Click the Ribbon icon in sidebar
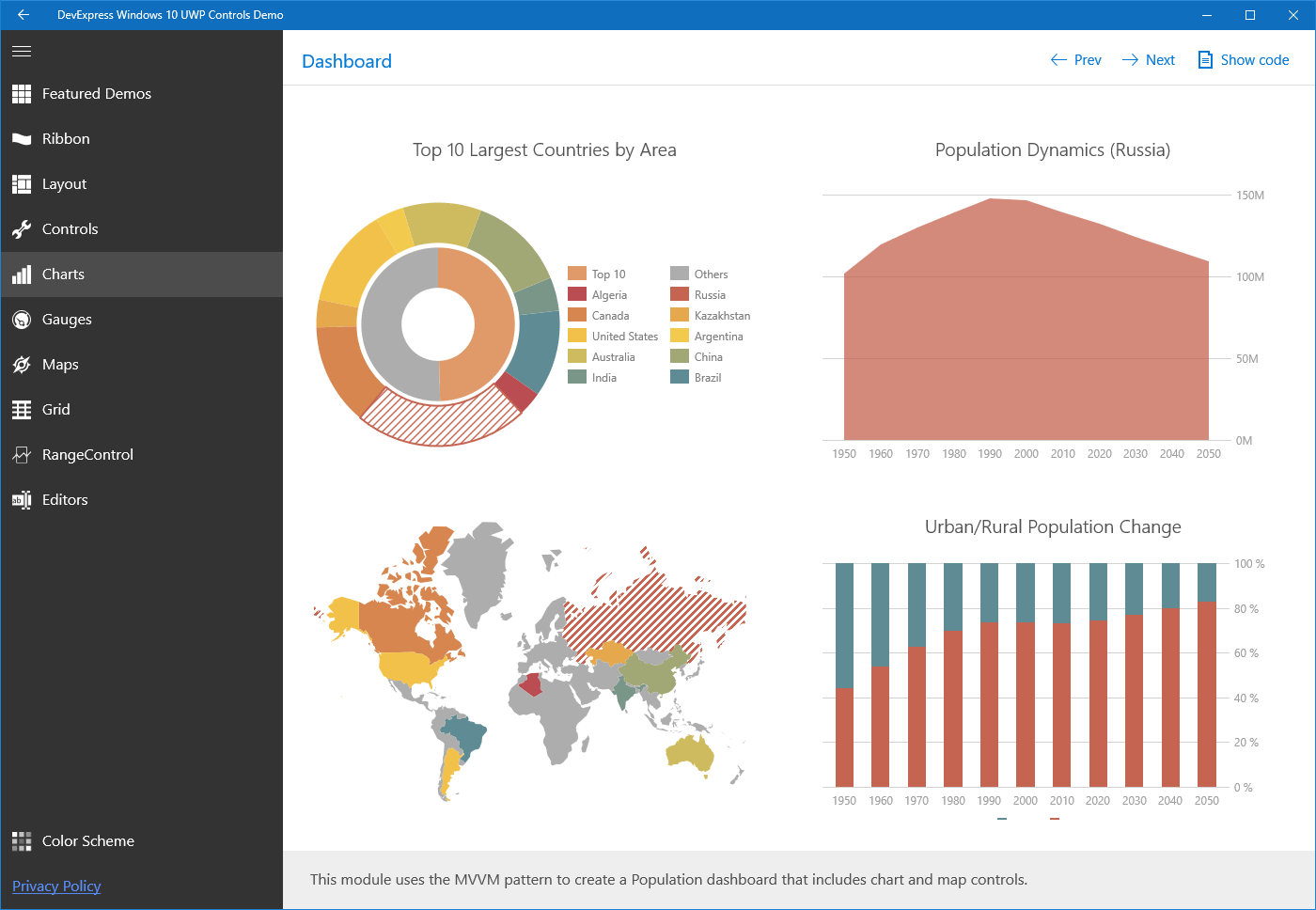This screenshot has height=910, width=1316. point(22,139)
